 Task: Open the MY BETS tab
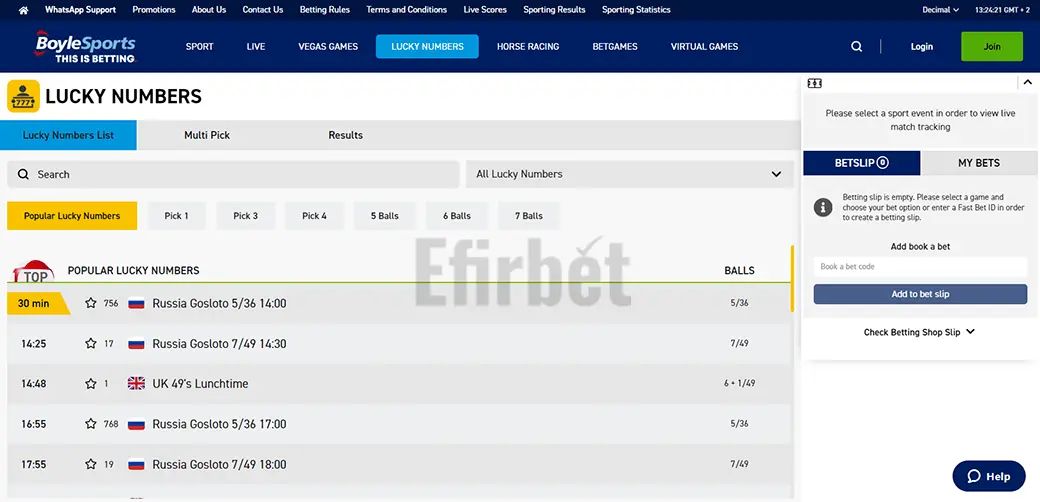978,163
